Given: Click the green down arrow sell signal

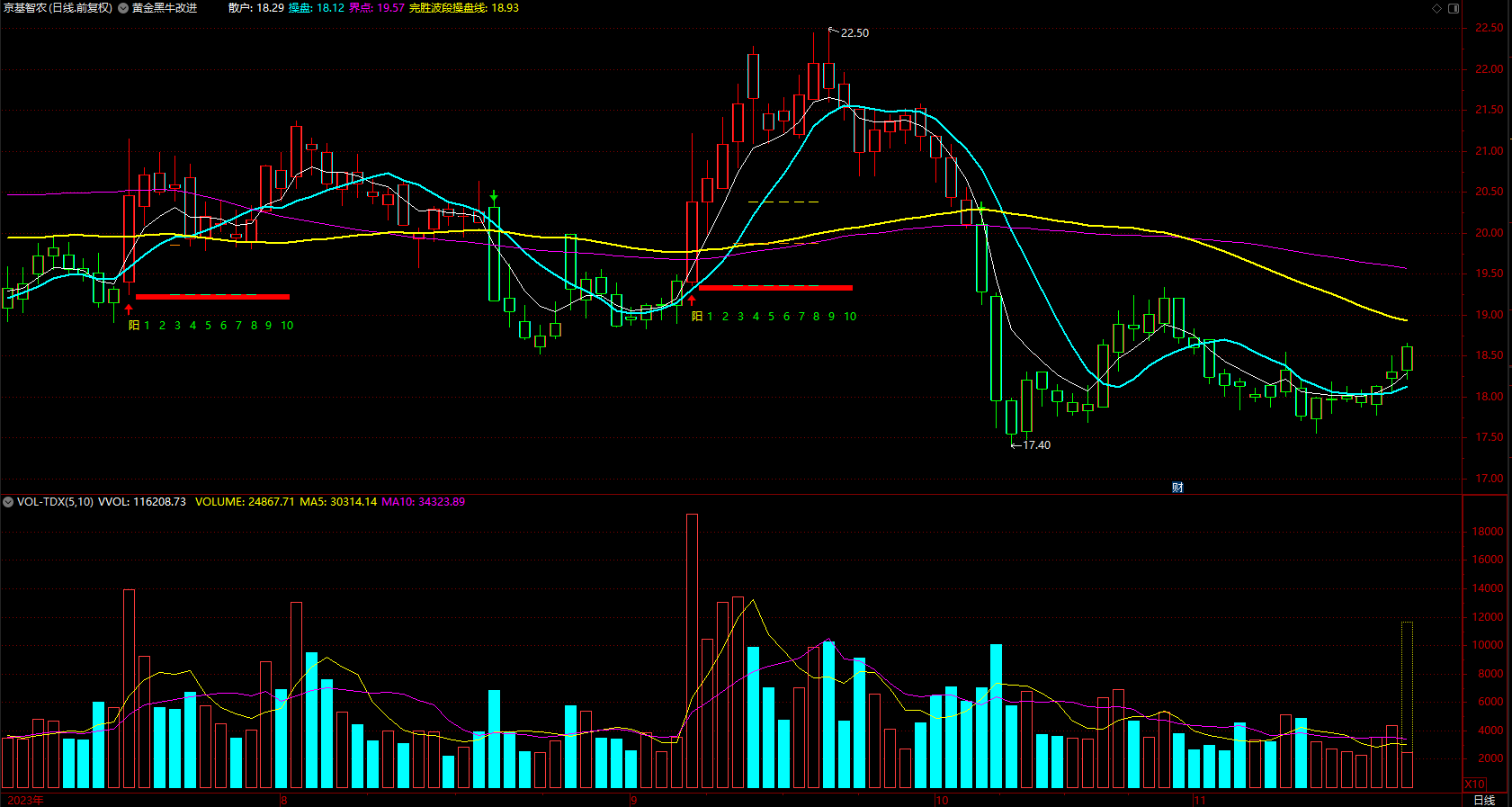Looking at the screenshot, I should point(494,195).
